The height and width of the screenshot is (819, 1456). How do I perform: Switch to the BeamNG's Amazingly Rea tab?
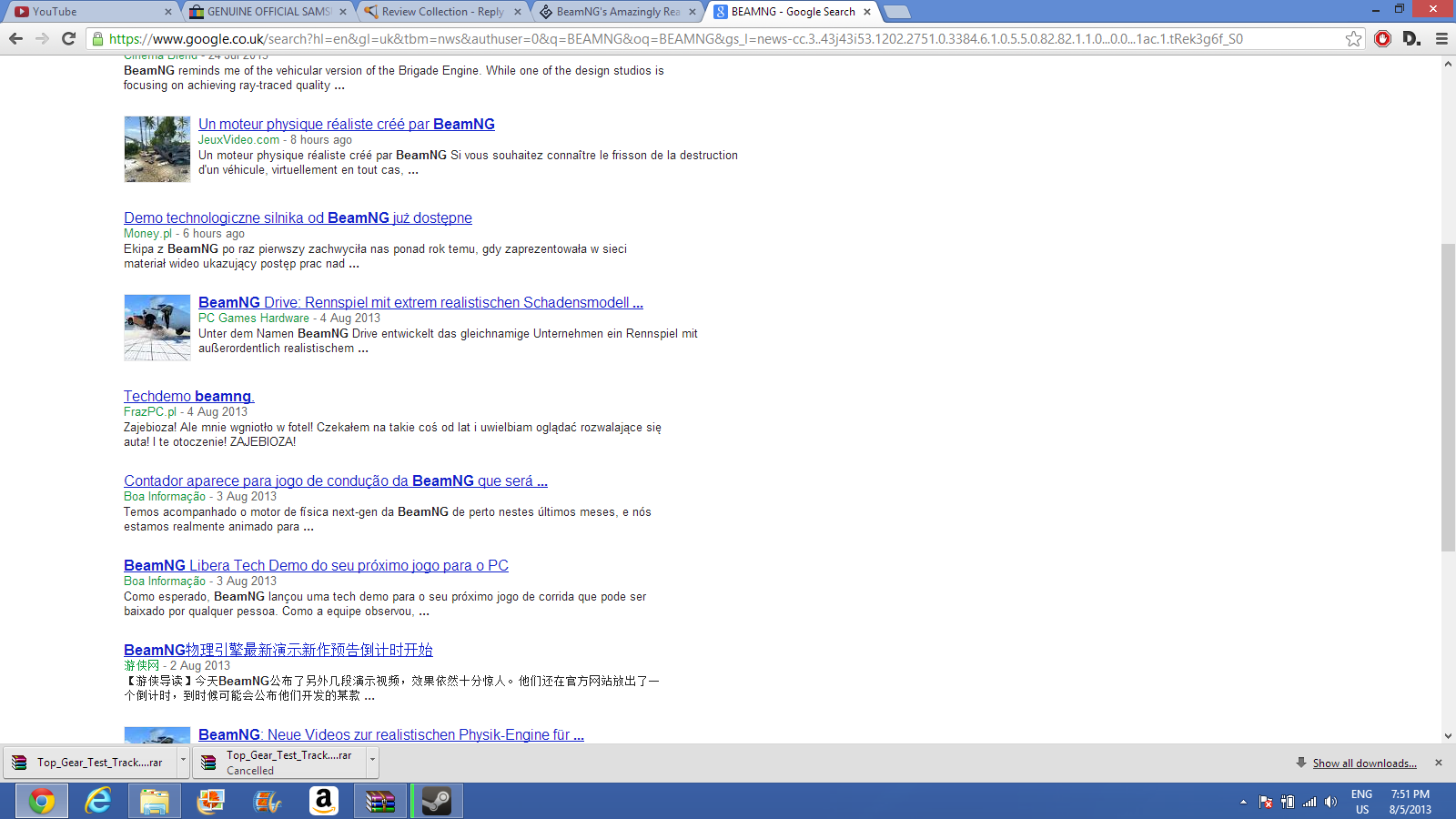[617, 12]
